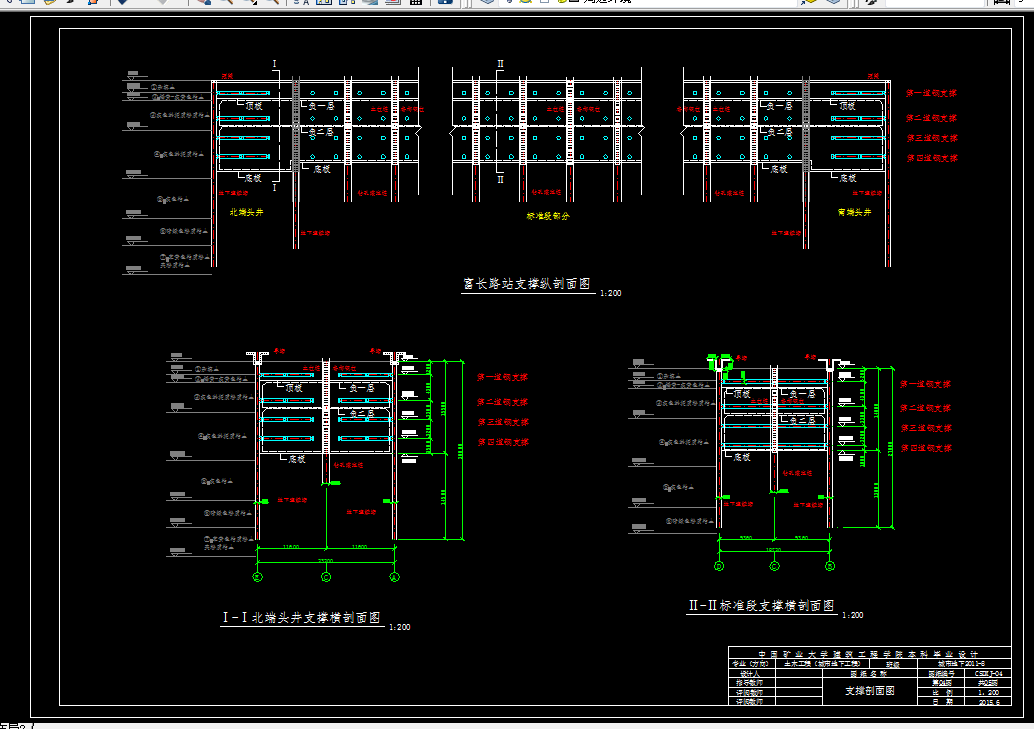Click 第一道钢支撑 beside the longitudinal section
The height and width of the screenshot is (729, 1034).
point(931,94)
